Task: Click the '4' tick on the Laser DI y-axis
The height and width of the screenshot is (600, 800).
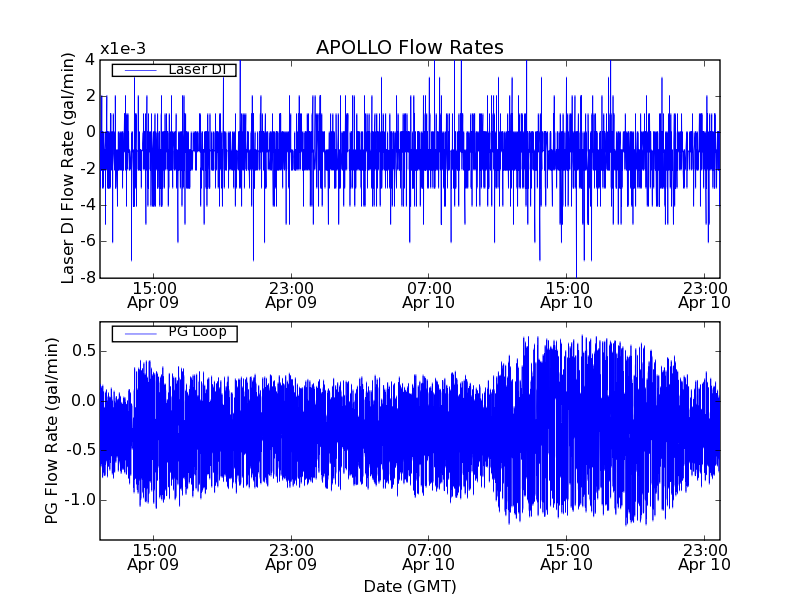Action: point(90,60)
